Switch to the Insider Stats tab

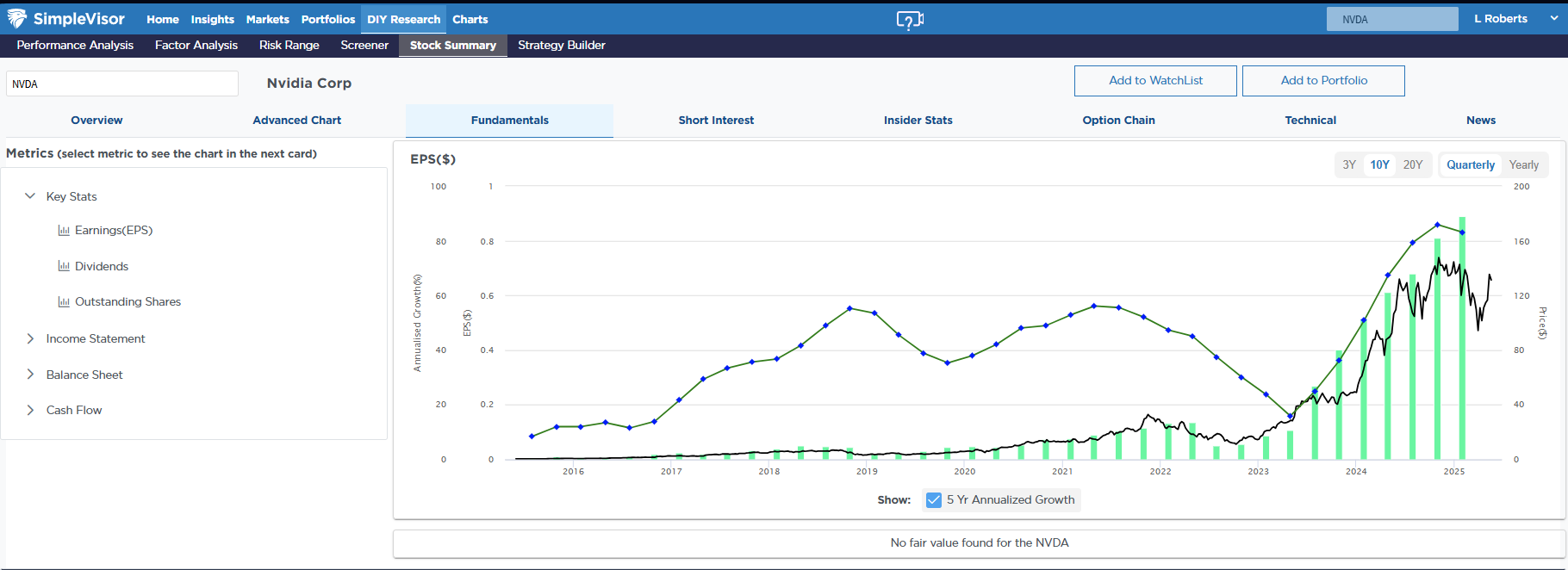pyautogui.click(x=918, y=121)
